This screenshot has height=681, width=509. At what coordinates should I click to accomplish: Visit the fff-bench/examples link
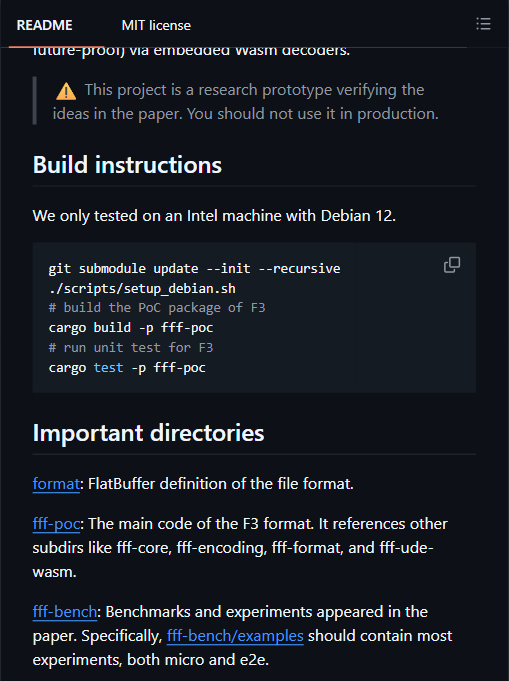tap(235, 635)
